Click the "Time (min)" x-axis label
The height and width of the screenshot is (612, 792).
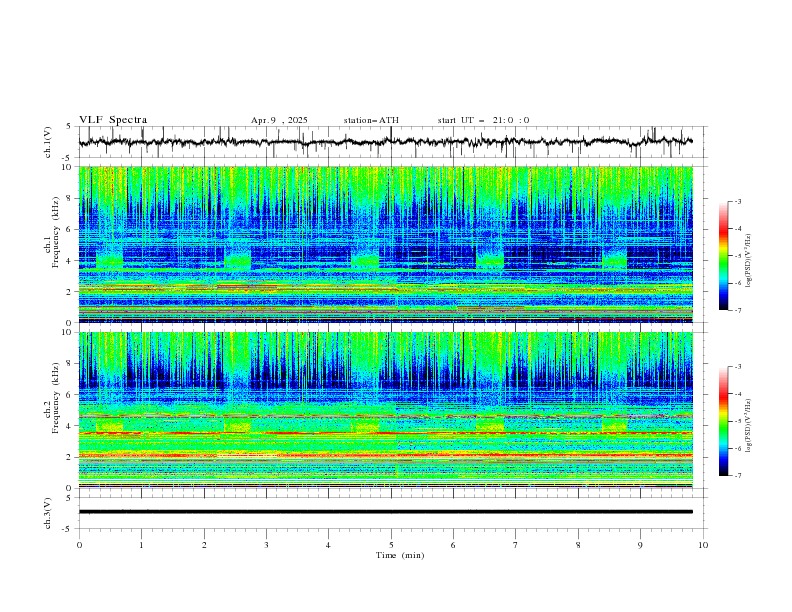click(x=400, y=555)
